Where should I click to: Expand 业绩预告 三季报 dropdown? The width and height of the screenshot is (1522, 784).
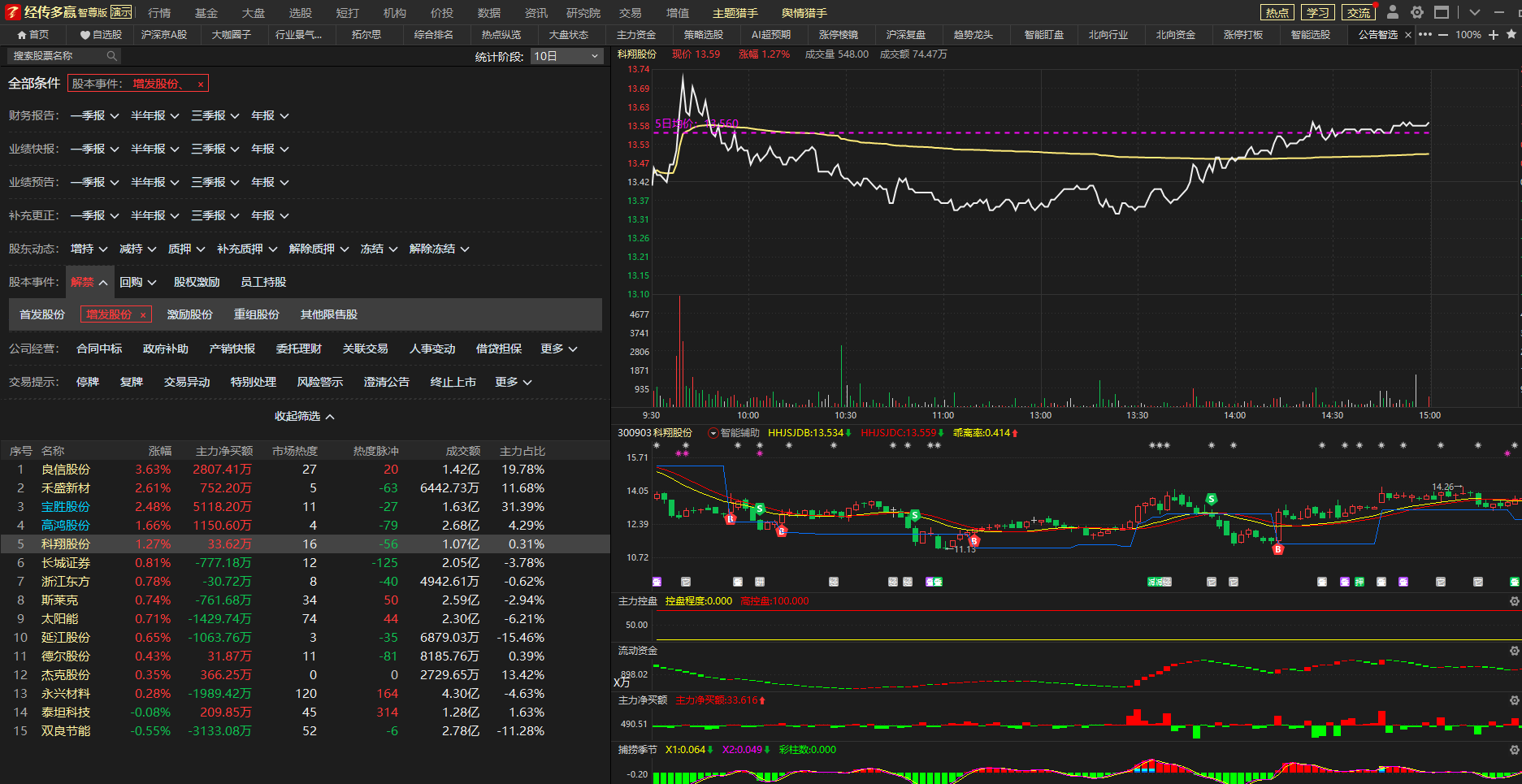coord(215,182)
